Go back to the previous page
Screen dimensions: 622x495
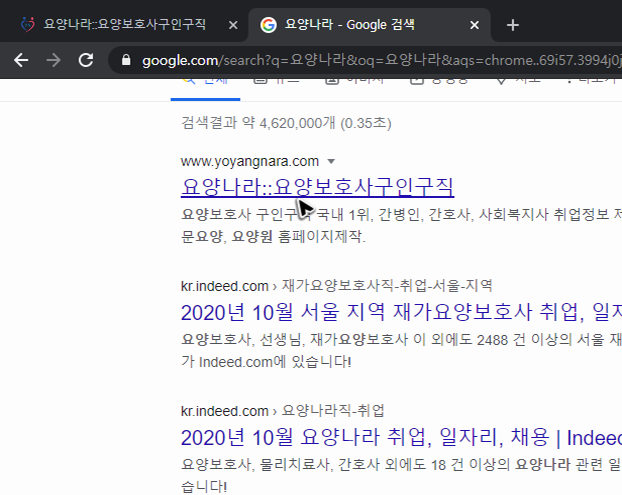pos(21,60)
